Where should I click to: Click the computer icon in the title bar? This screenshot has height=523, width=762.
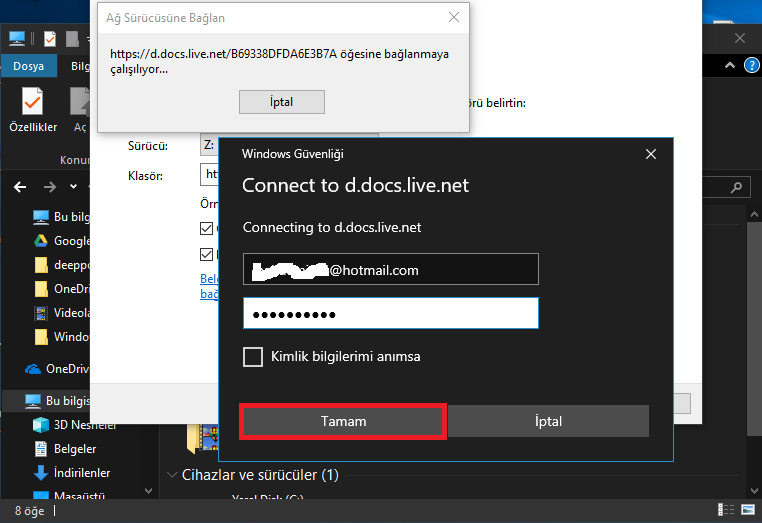(x=17, y=39)
